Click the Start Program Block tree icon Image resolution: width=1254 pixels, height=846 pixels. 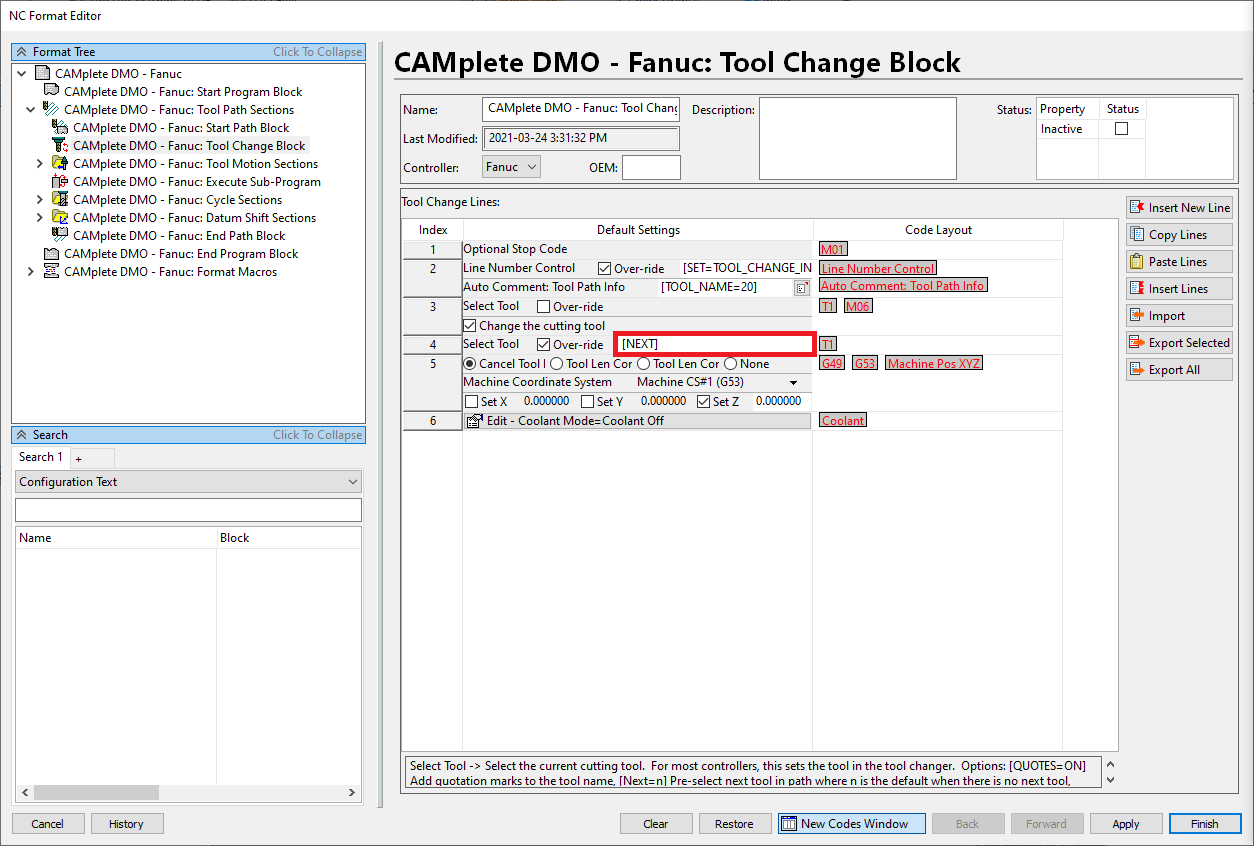click(51, 91)
